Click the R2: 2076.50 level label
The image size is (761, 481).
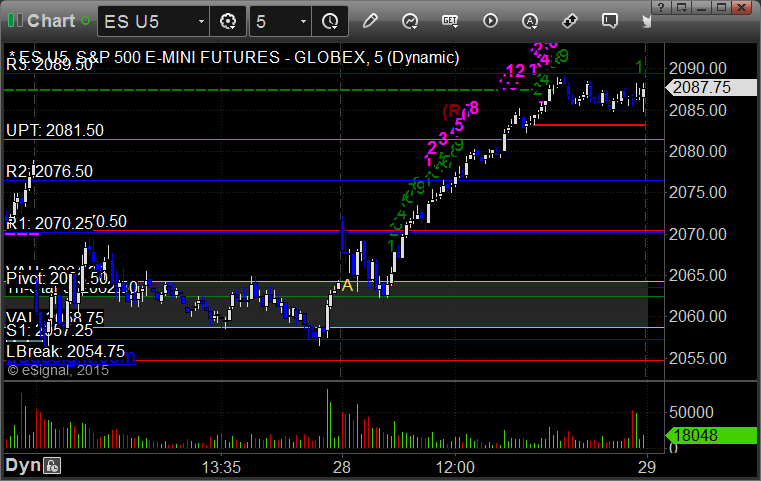[x=49, y=171]
